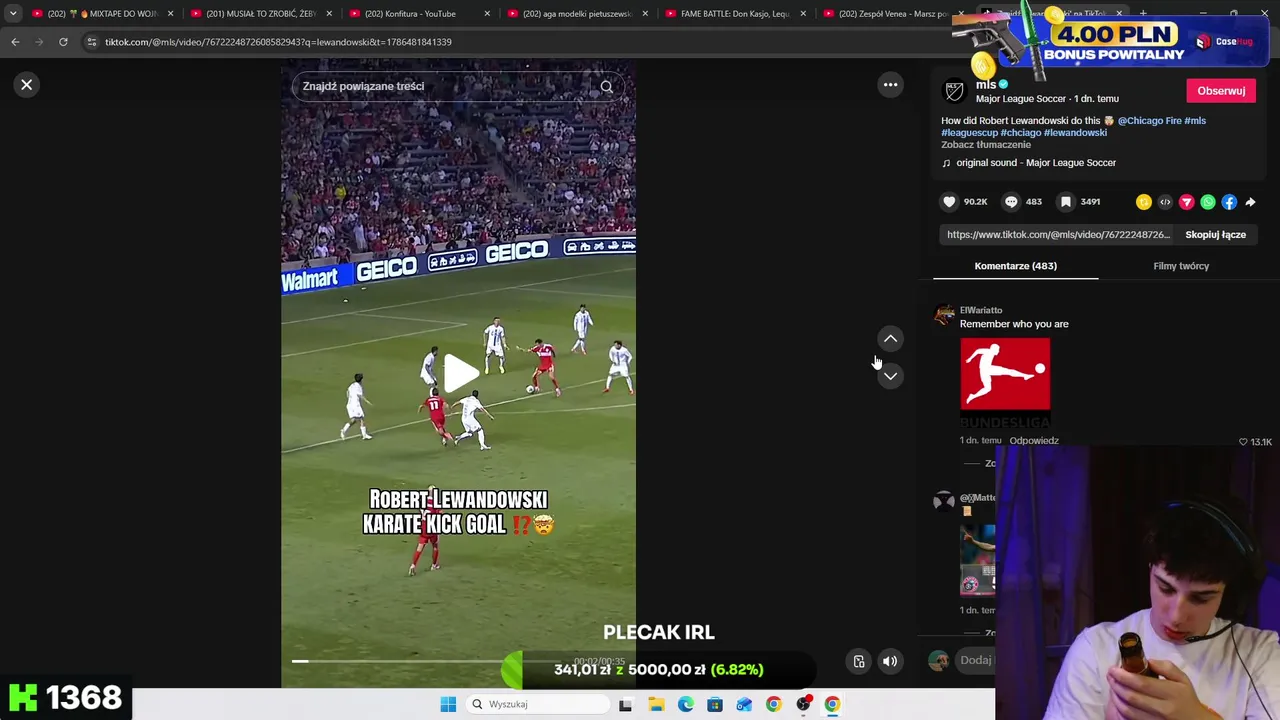Share the video to Facebook

pos(1229,202)
